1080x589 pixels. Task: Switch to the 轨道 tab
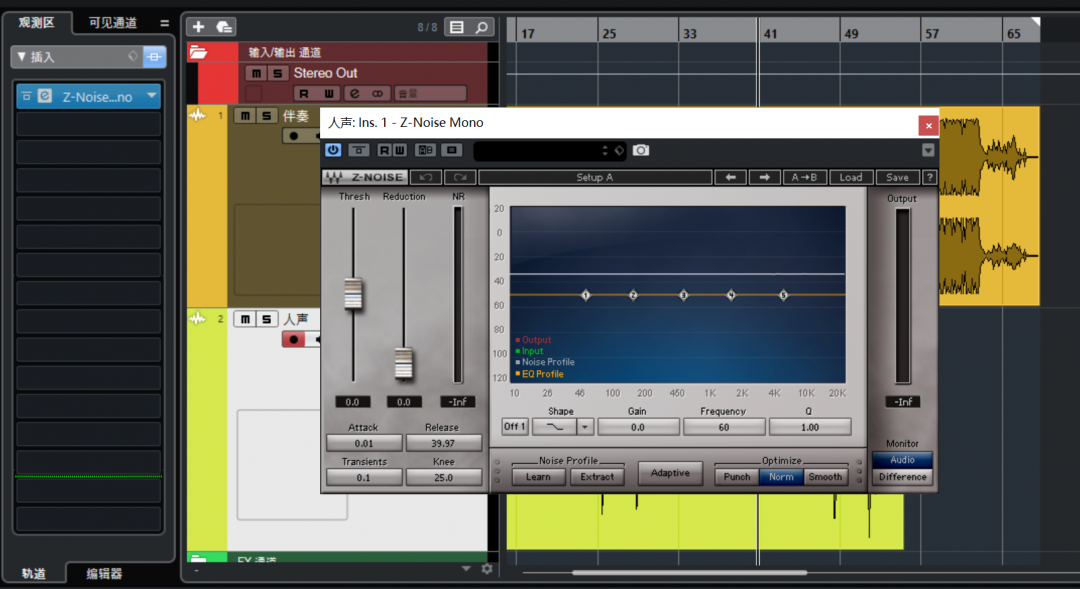point(34,573)
